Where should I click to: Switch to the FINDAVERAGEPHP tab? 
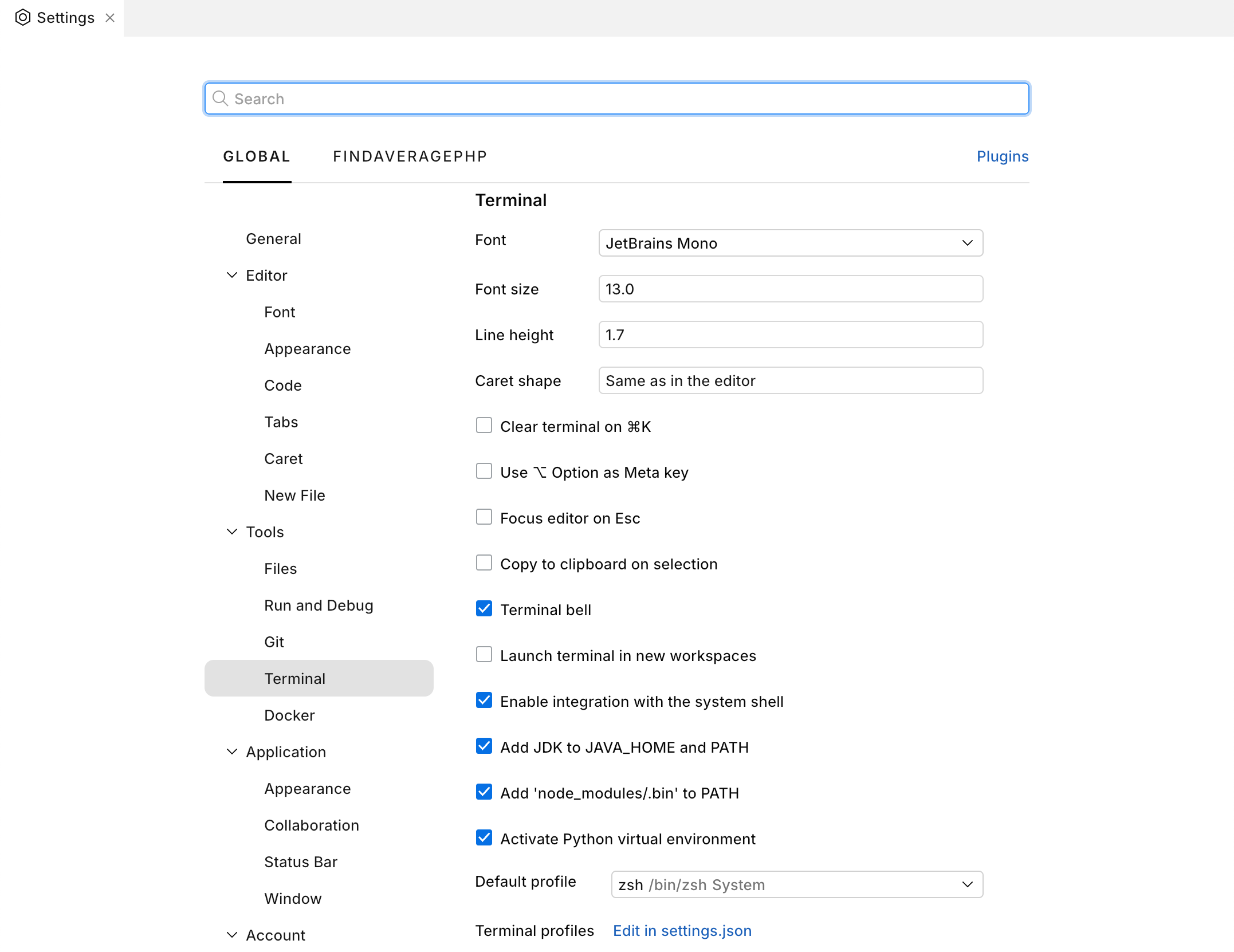point(410,156)
